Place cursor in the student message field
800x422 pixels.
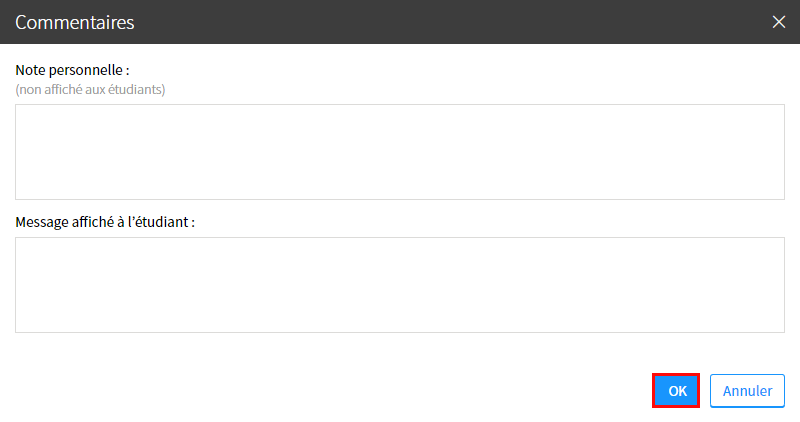pyautogui.click(x=400, y=285)
